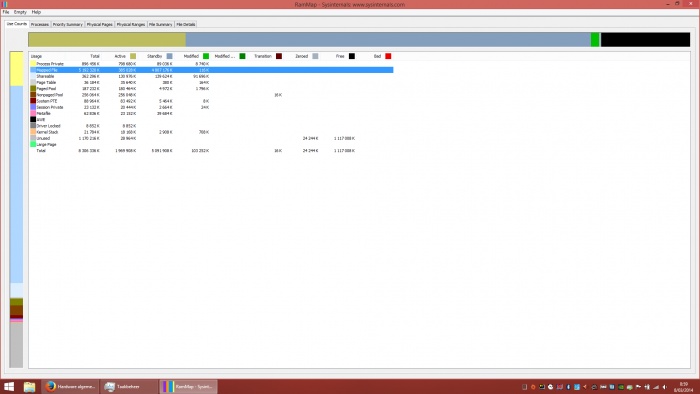Image resolution: width=700 pixels, height=394 pixels.
Task: Open the Help menu
Action: coord(36,12)
